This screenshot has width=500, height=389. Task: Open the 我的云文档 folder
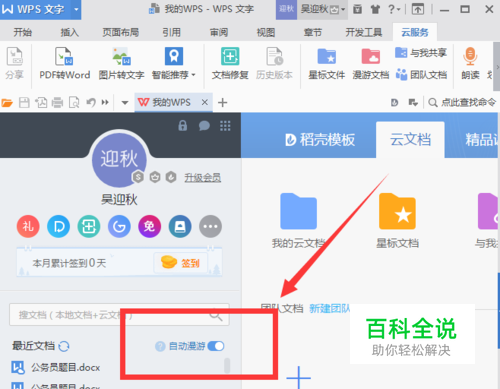coord(298,221)
